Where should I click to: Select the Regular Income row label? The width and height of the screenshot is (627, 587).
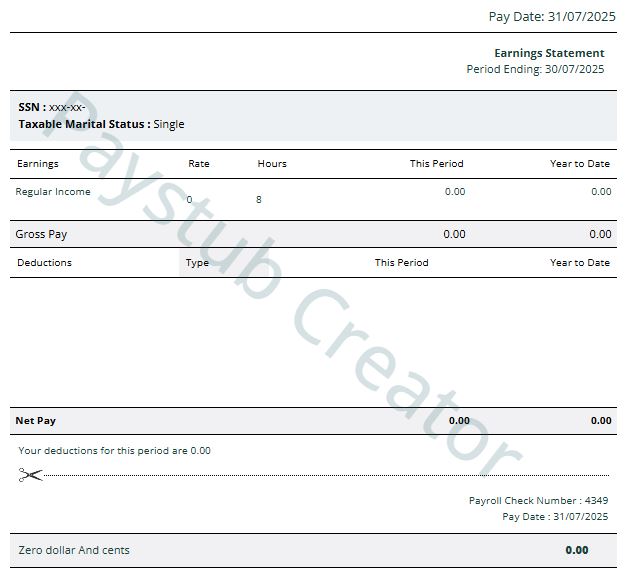coord(53,191)
